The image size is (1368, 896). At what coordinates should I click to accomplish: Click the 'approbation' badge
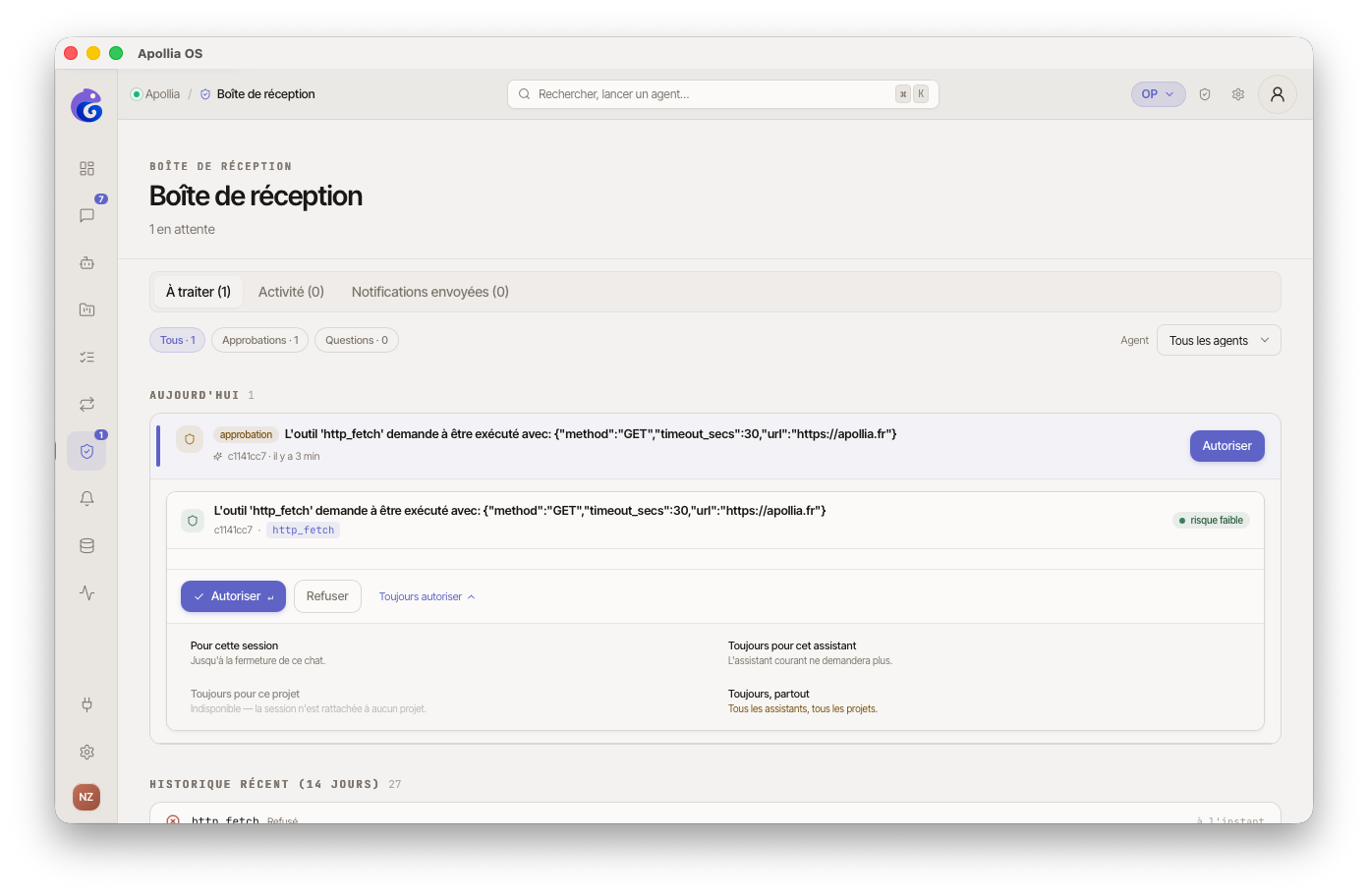coord(246,434)
